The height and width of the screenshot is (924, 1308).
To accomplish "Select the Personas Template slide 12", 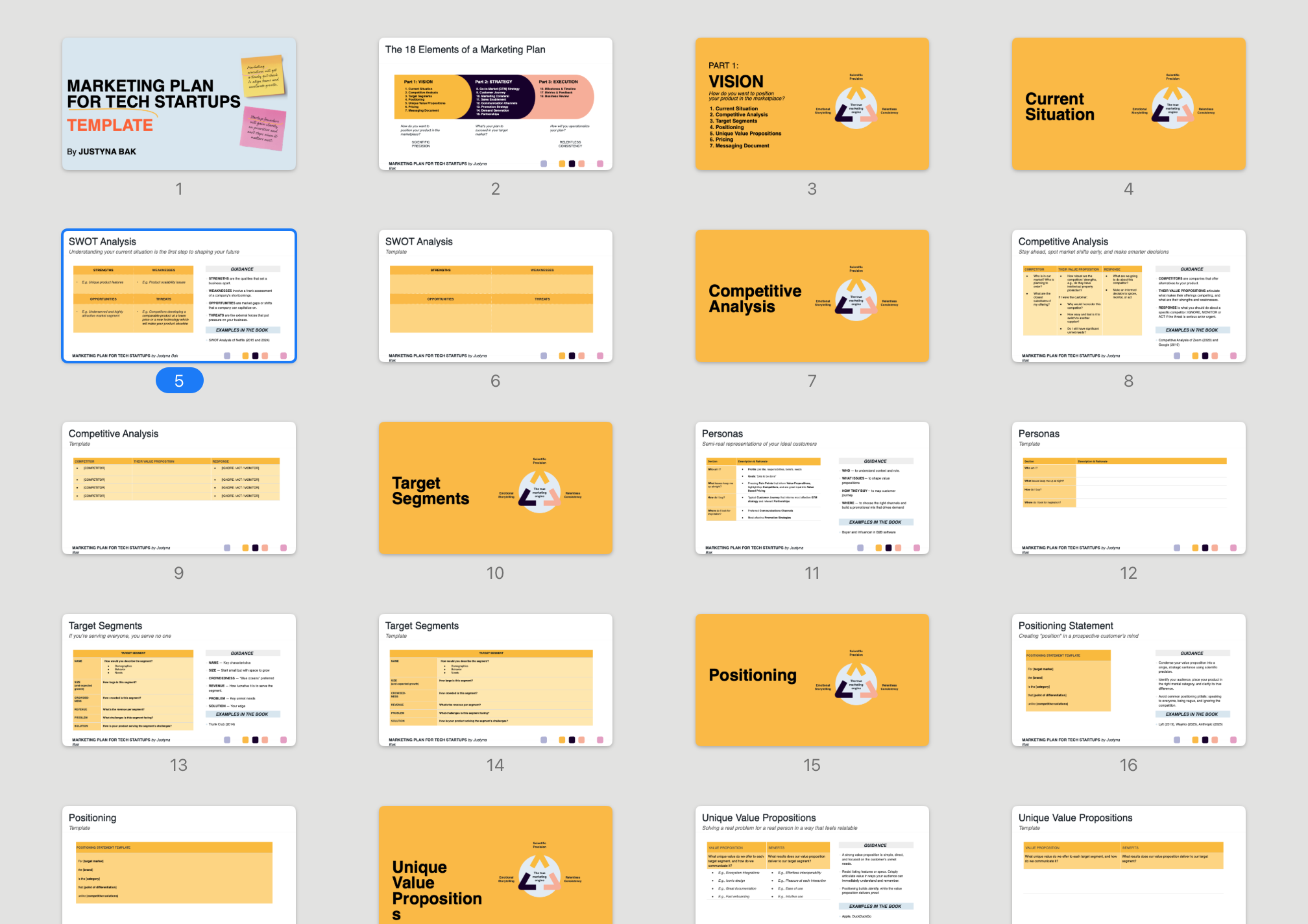I will coord(1128,488).
